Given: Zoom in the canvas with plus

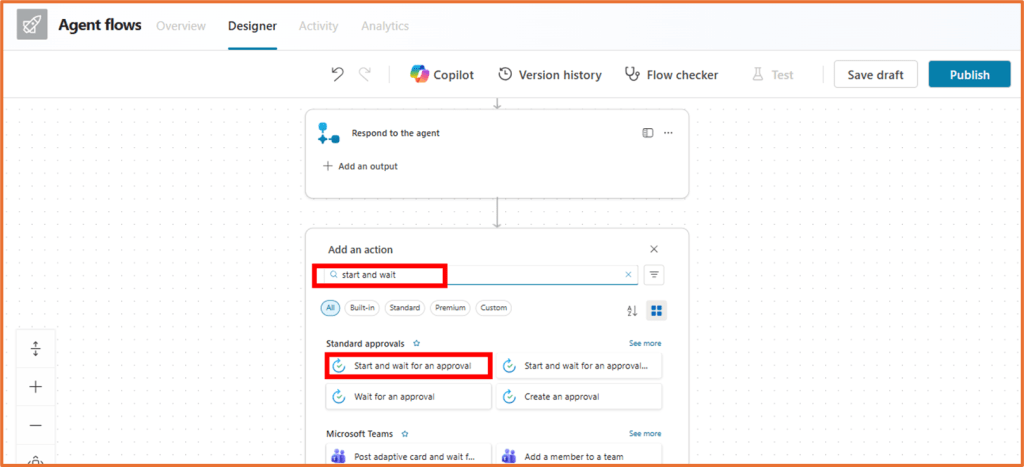Looking at the screenshot, I should point(35,387).
